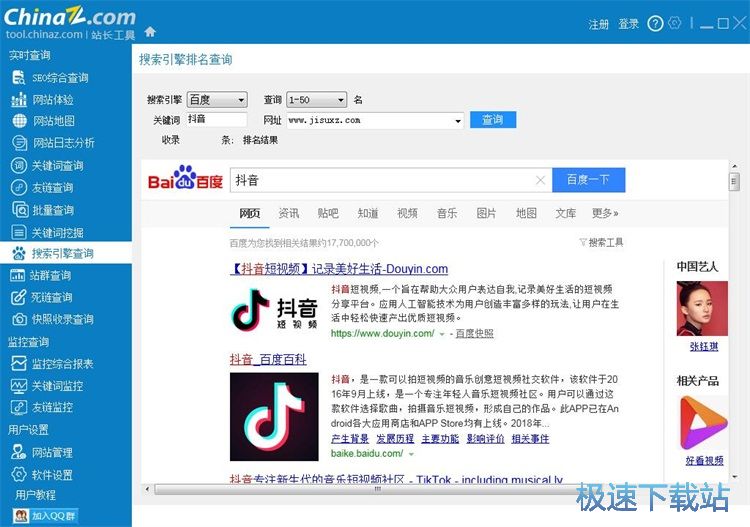
Task: Click the 网站日志分析 icon
Action: tap(19, 143)
